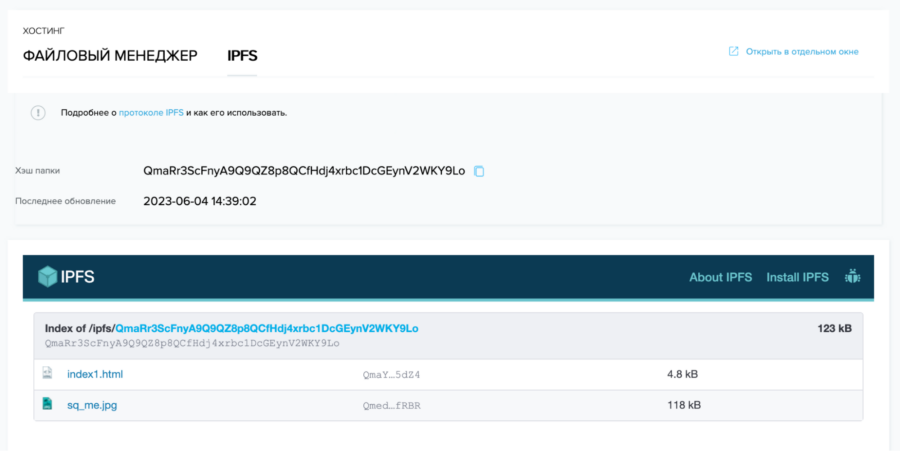Click the 118 kB size value

point(684,405)
